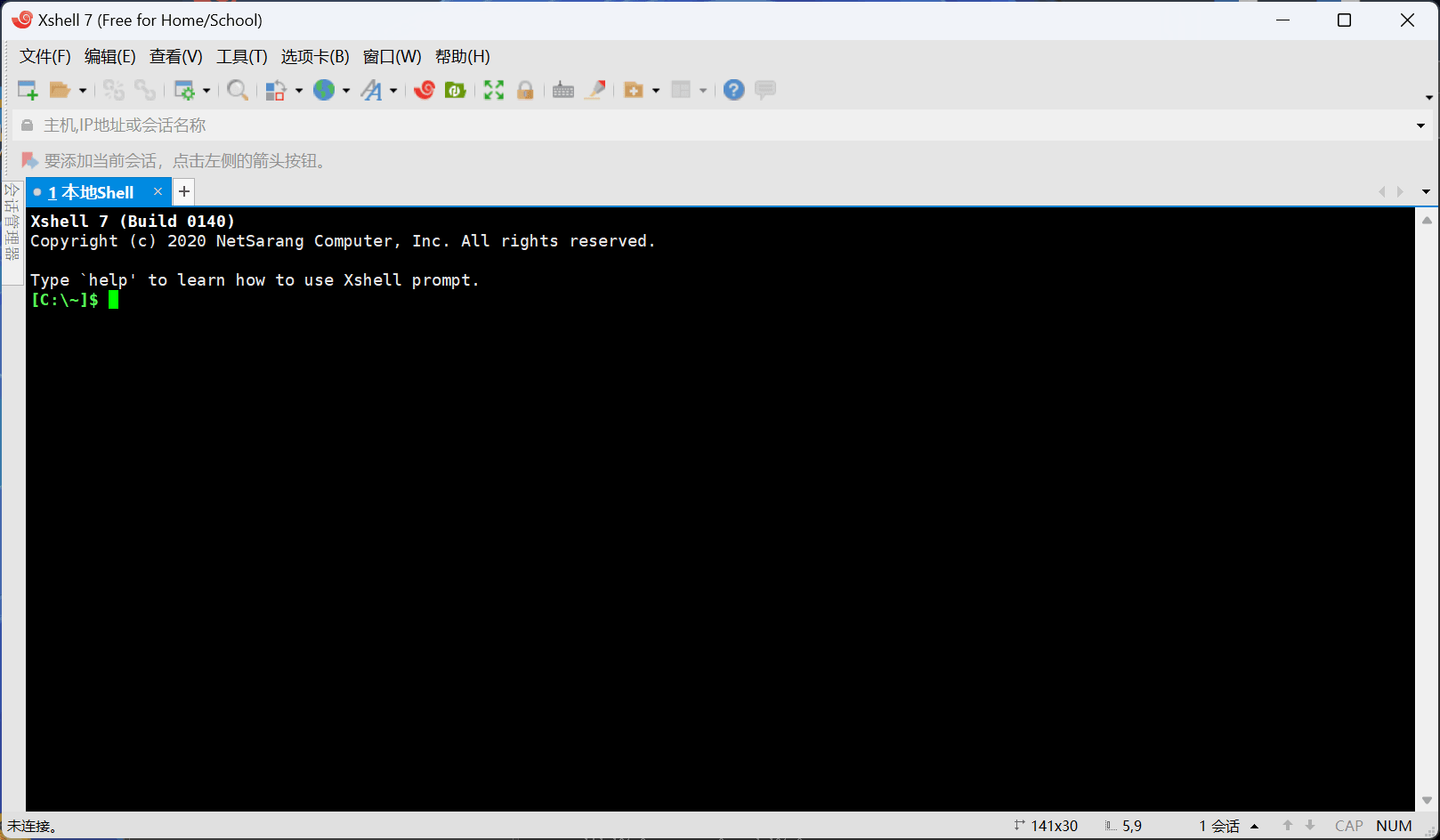Screen dimensions: 1440x840
Task: Open the 编辑(E) menu
Action: click(x=110, y=57)
